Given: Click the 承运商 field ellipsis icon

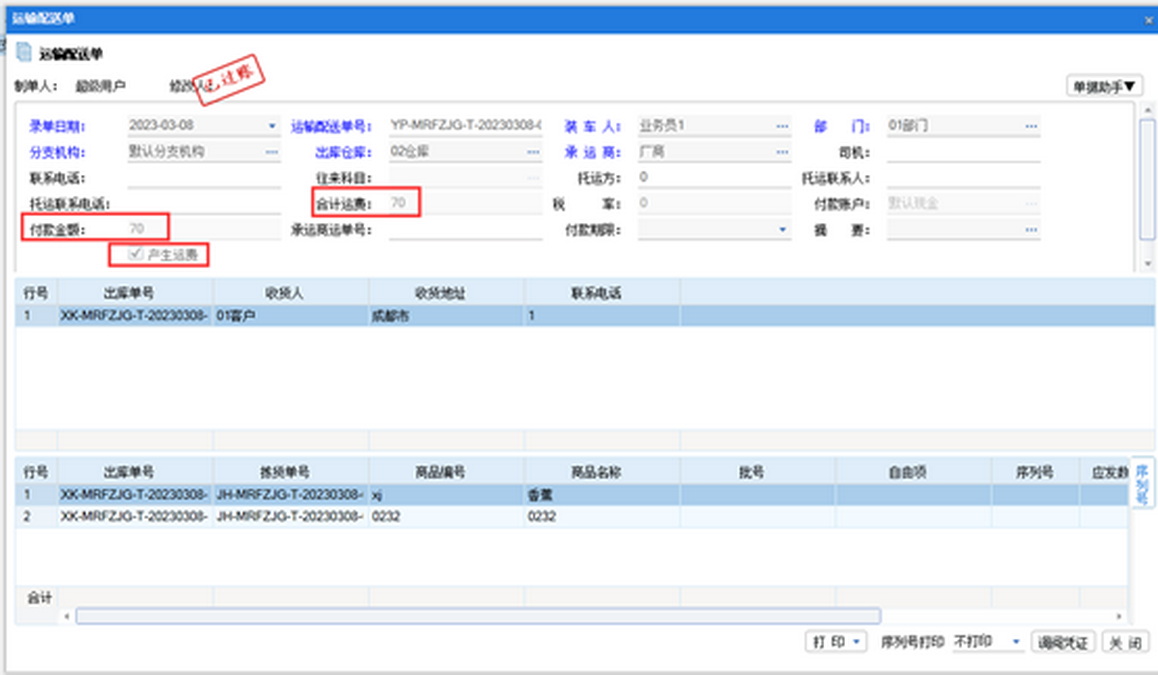Looking at the screenshot, I should click(x=782, y=152).
